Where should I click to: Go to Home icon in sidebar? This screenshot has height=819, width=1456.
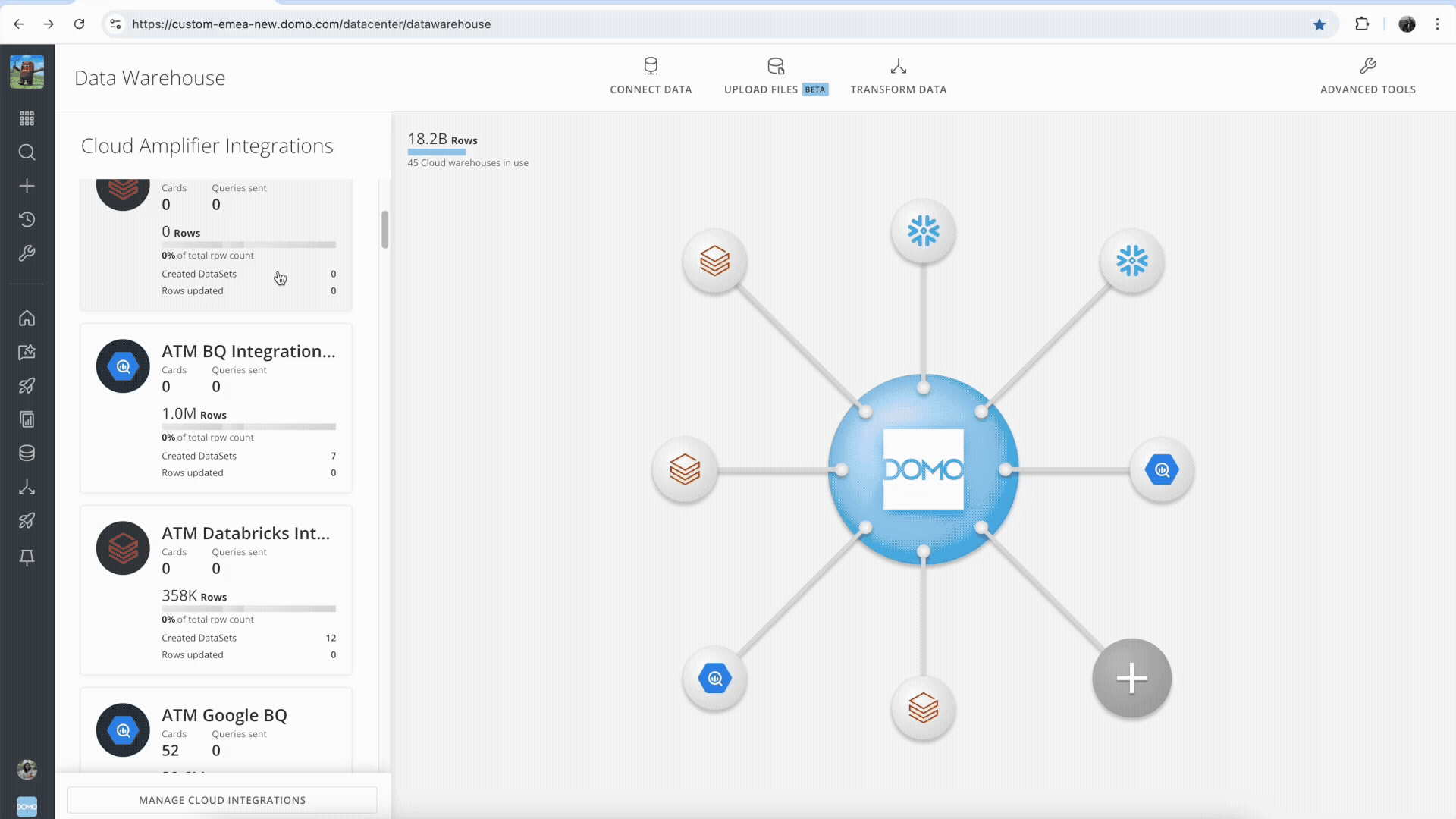(27, 318)
